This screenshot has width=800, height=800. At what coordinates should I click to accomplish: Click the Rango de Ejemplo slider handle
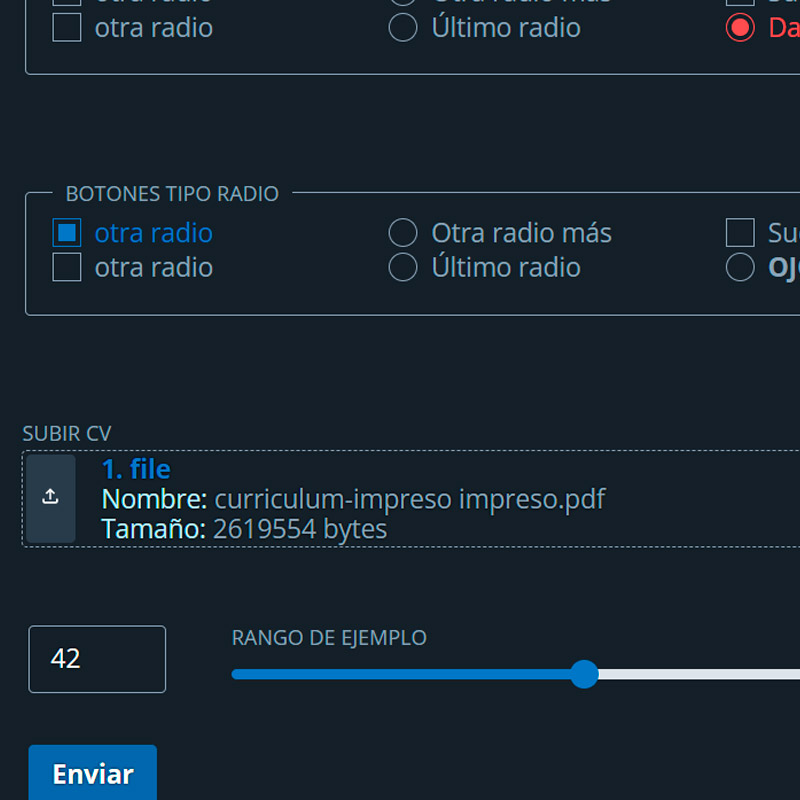(584, 674)
